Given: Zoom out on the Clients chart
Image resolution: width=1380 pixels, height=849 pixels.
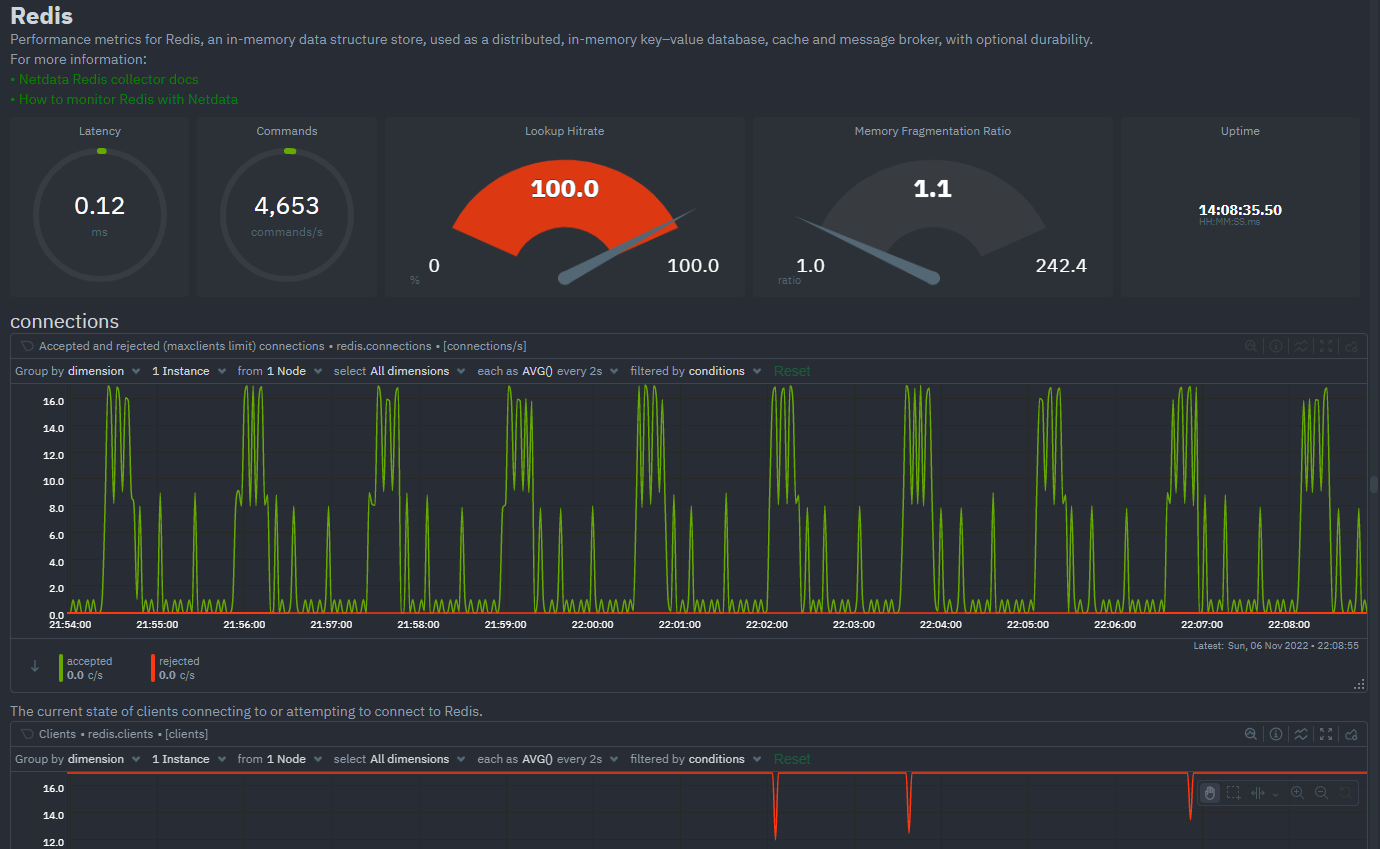Looking at the screenshot, I should tap(1321, 793).
